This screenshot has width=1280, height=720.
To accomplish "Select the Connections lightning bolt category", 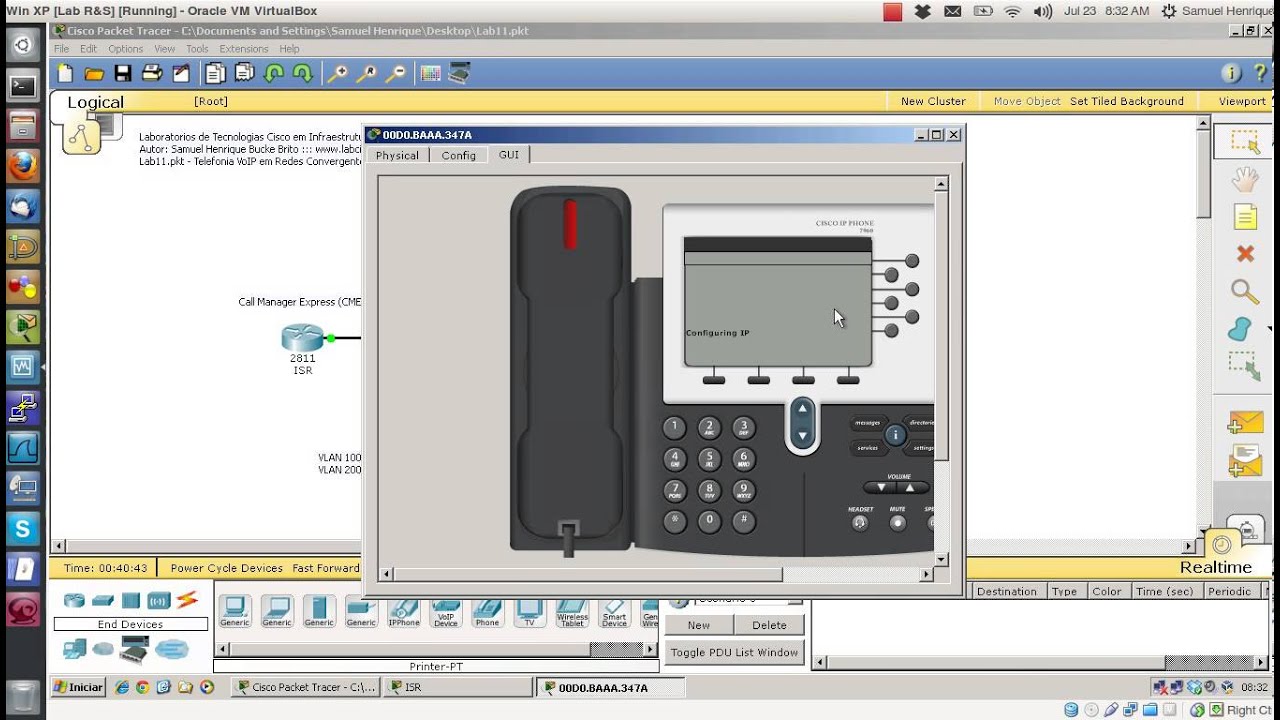I will pyautogui.click(x=187, y=600).
